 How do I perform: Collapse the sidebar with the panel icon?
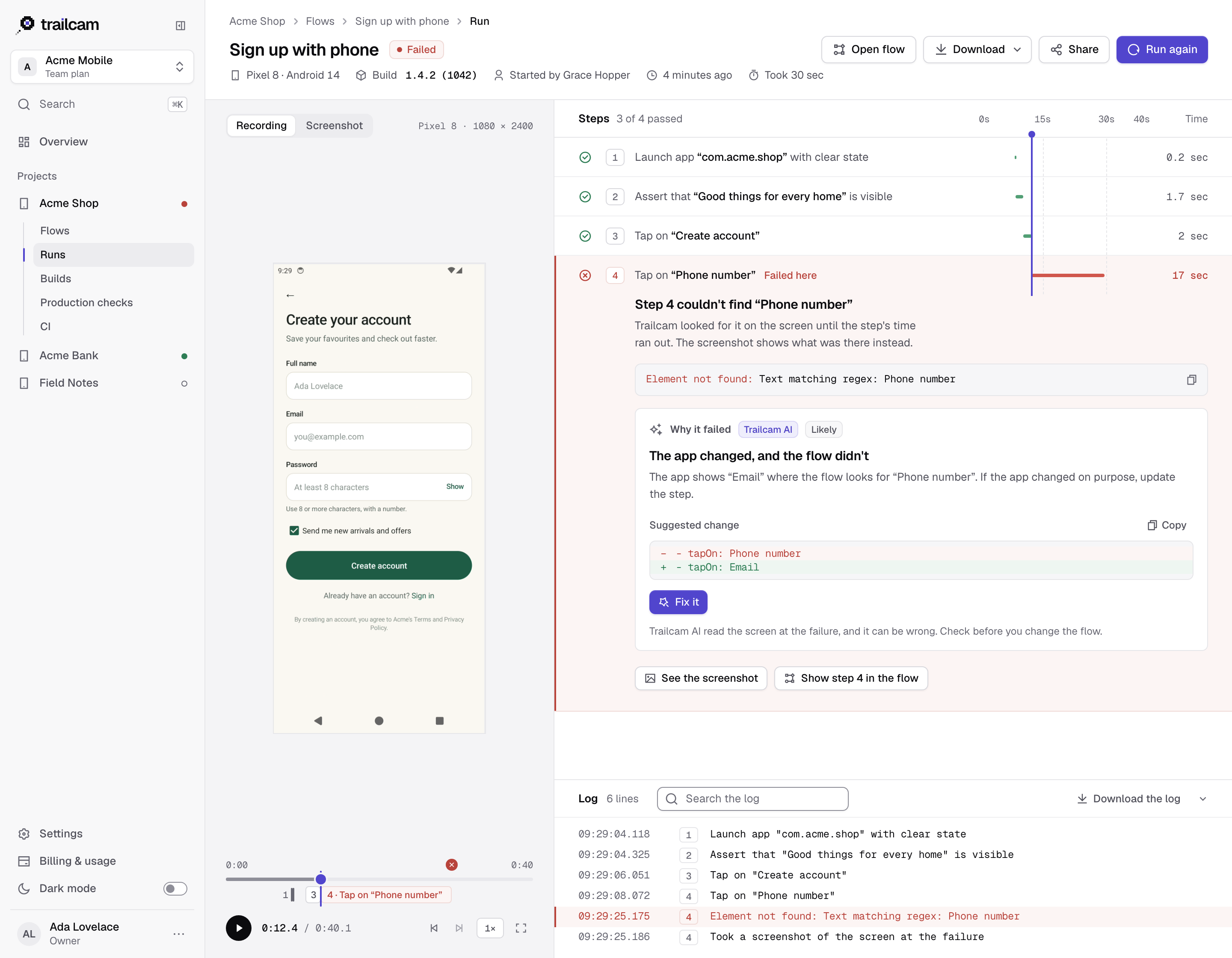(181, 25)
